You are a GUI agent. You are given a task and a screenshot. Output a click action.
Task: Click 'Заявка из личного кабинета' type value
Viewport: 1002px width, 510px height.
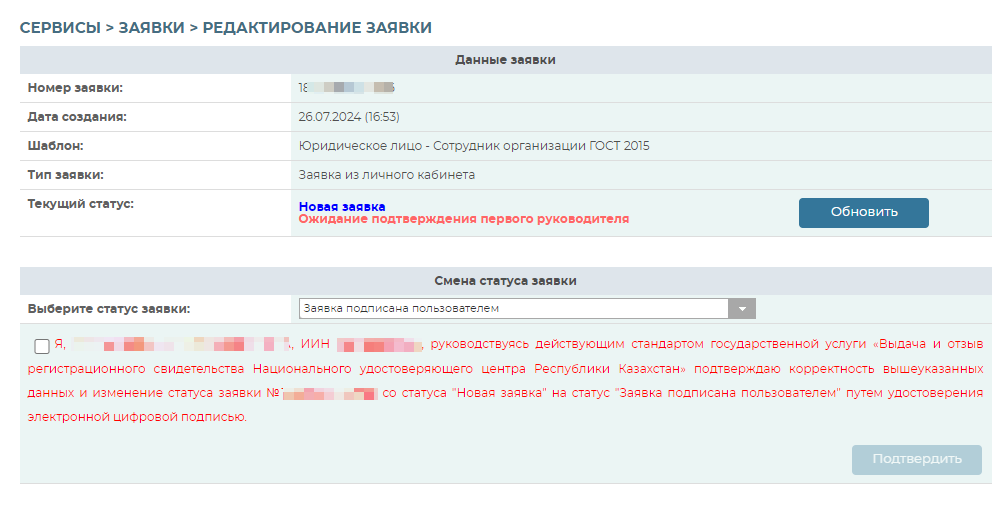(x=386, y=175)
